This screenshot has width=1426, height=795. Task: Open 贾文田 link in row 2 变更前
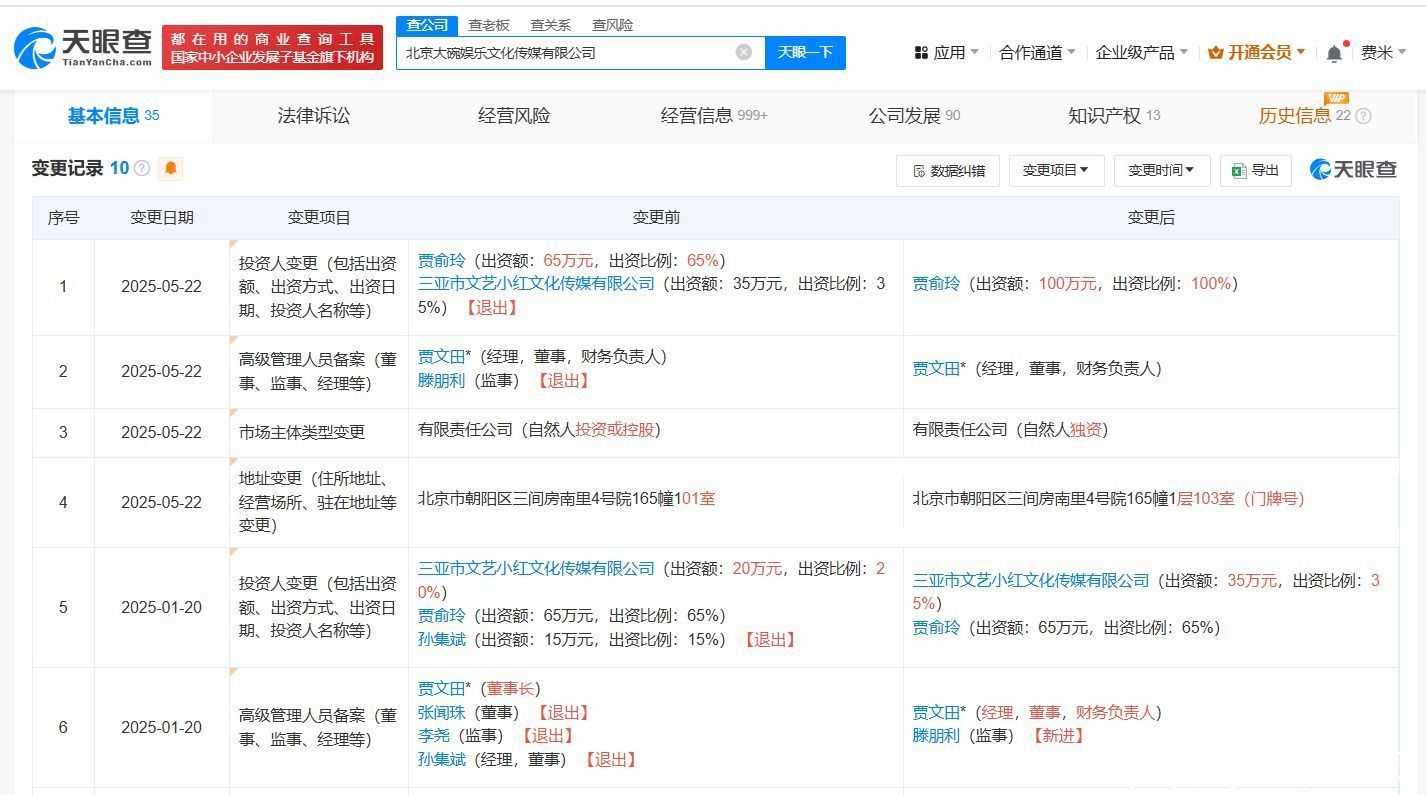click(x=442, y=357)
